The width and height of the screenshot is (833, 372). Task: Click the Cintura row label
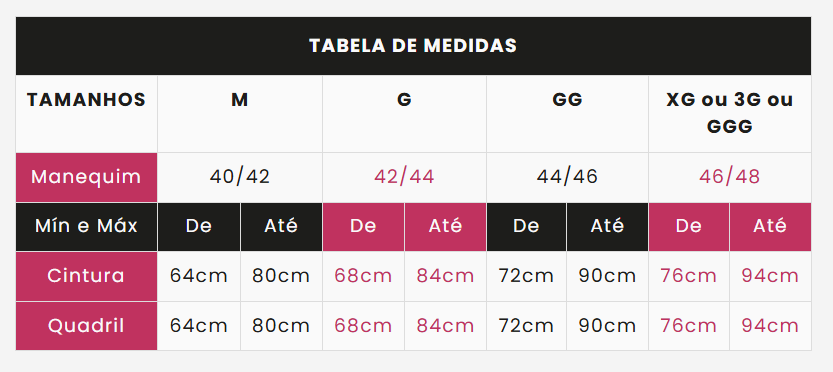coord(87,276)
